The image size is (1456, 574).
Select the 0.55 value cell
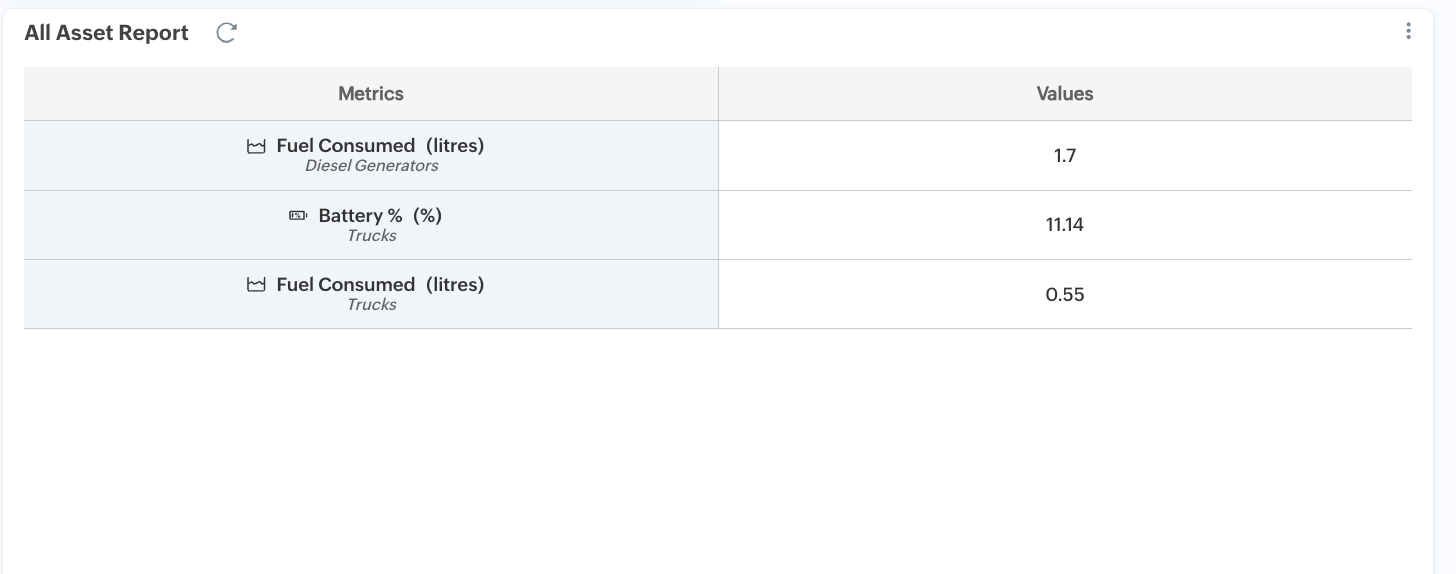tap(1064, 295)
